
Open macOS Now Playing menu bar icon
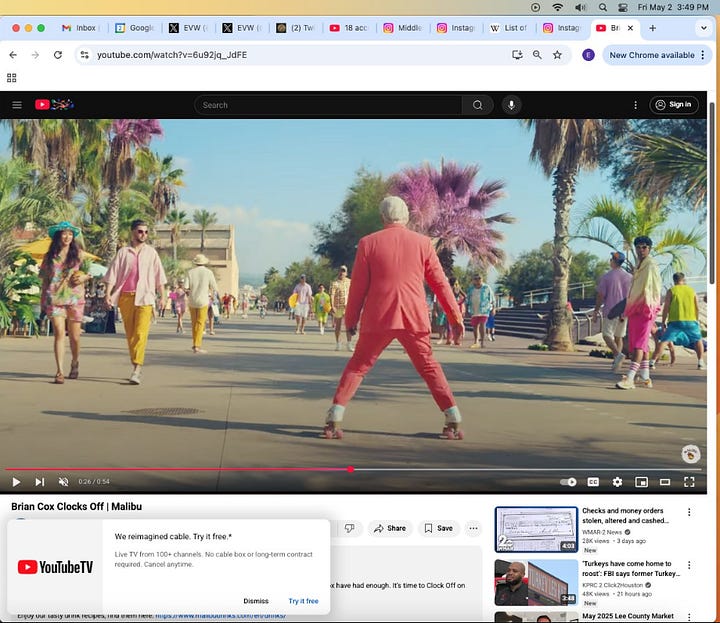click(x=535, y=7)
